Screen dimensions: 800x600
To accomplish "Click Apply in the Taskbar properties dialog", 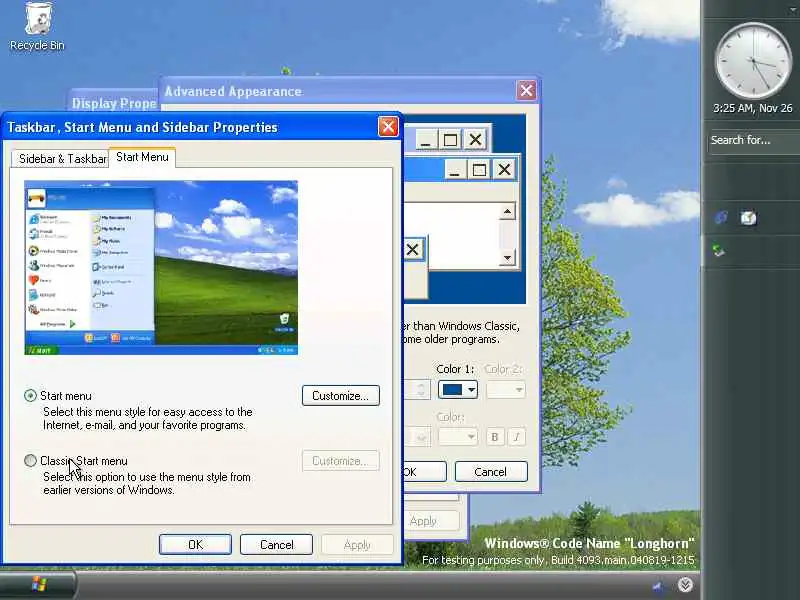I will 357,544.
